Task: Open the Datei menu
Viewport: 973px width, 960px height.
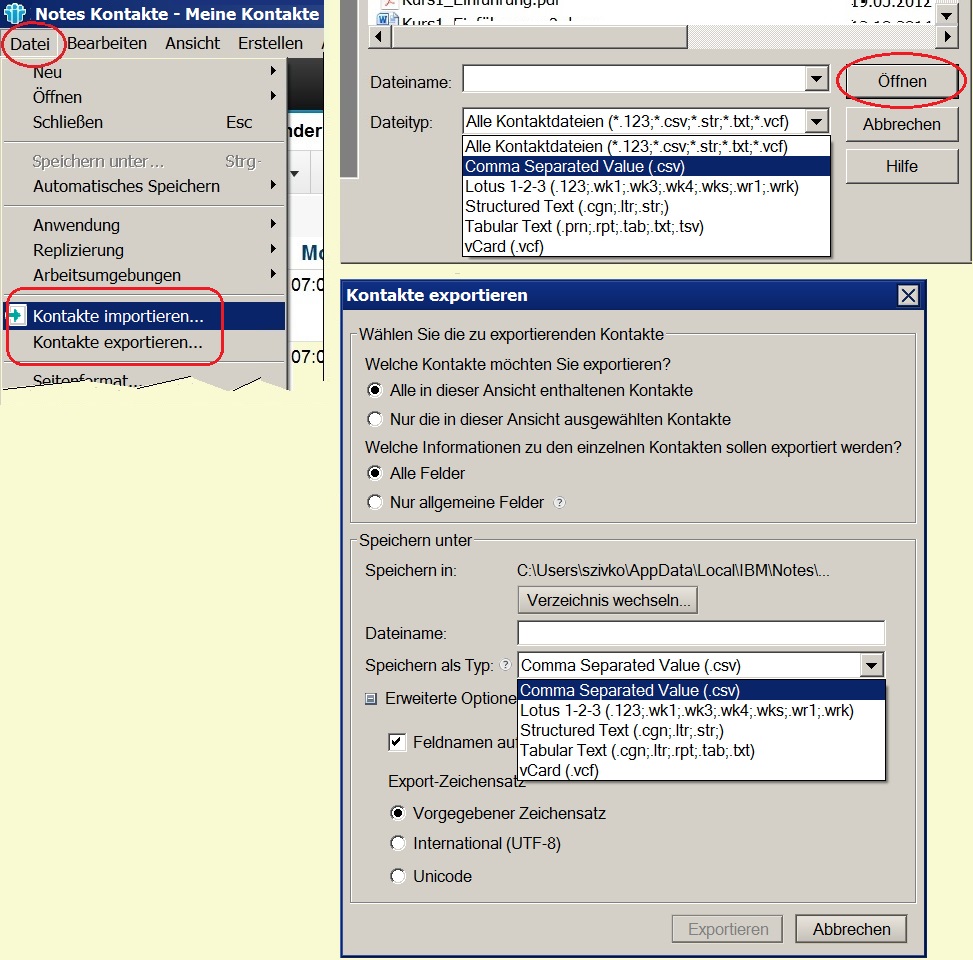Action: 31,43
